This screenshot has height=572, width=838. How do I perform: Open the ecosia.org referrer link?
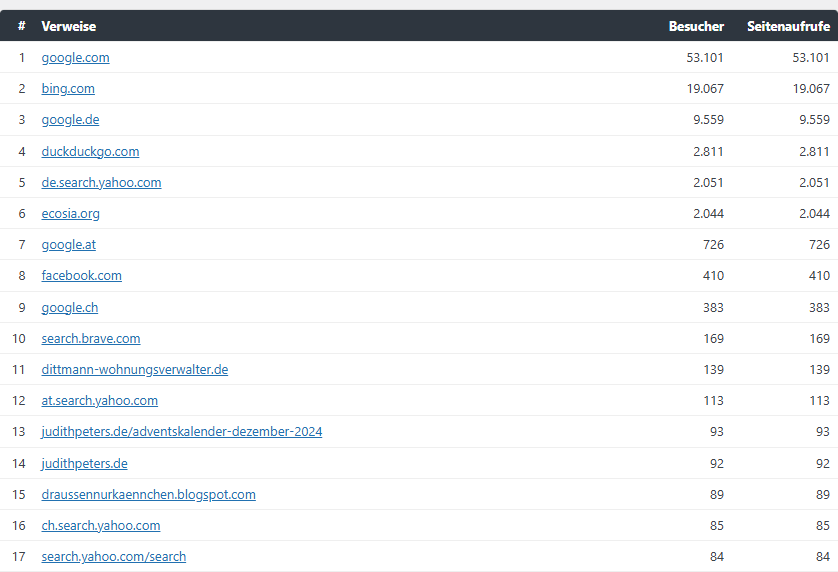tap(71, 214)
